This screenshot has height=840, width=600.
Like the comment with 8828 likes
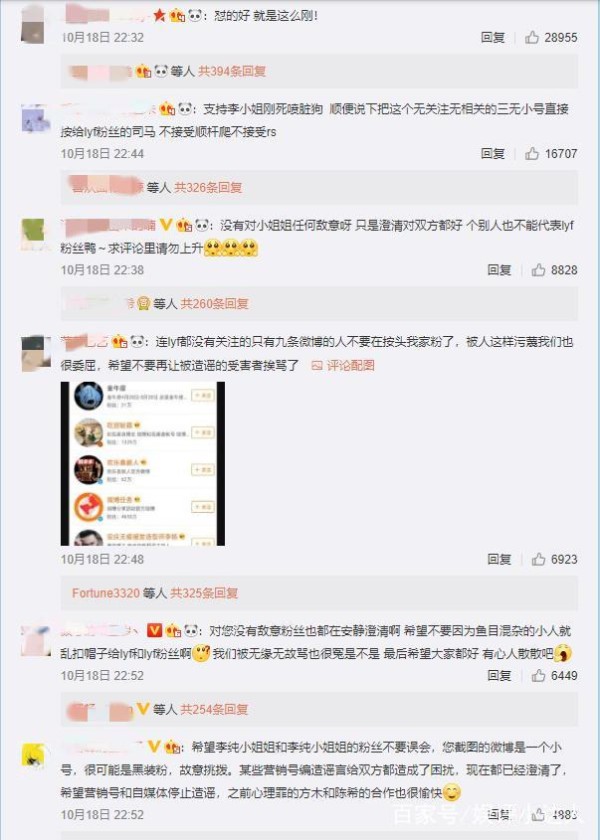tap(538, 270)
